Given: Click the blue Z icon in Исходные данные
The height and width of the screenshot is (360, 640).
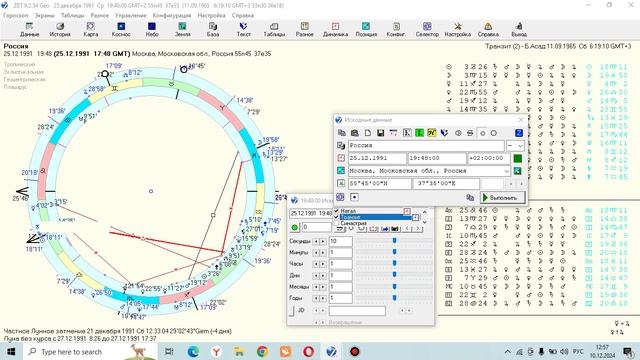Looking at the screenshot, I should tap(519, 133).
